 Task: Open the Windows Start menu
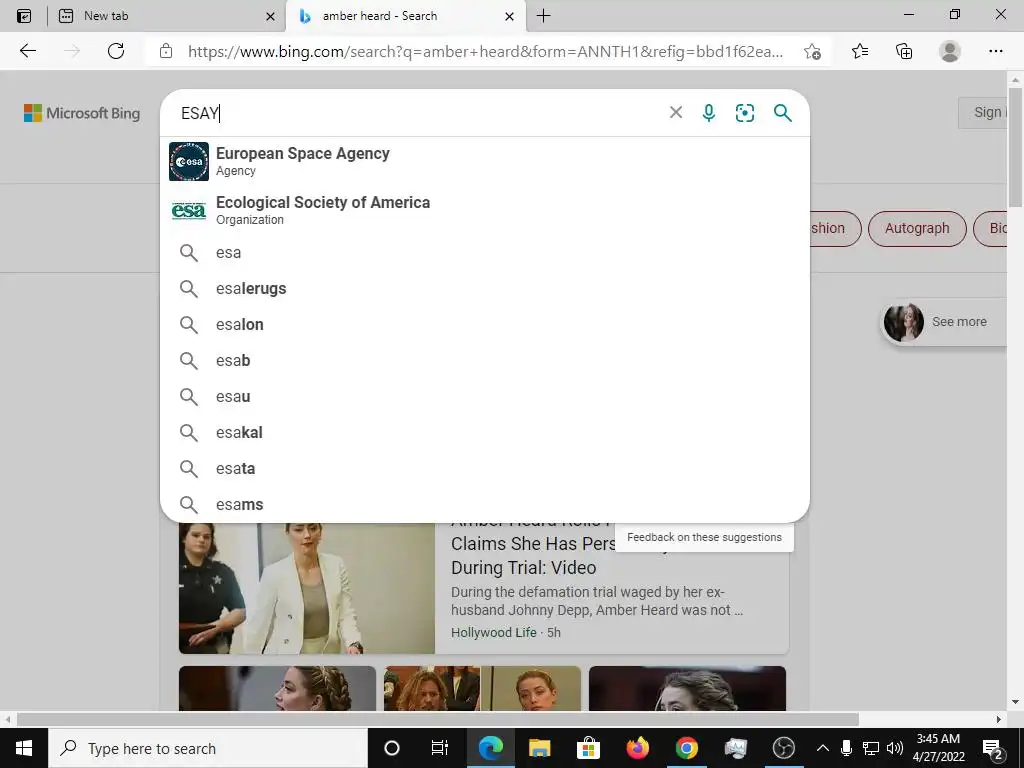pos(24,748)
